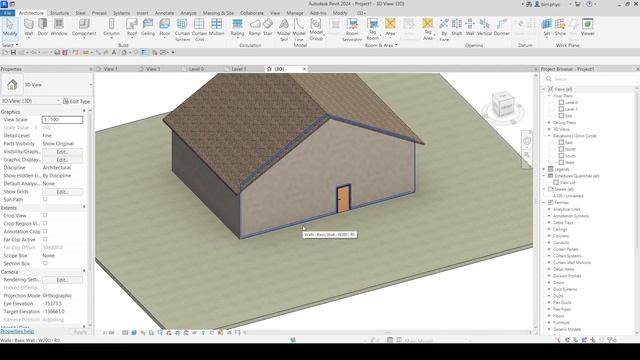Select the Model Text tool

284,29
